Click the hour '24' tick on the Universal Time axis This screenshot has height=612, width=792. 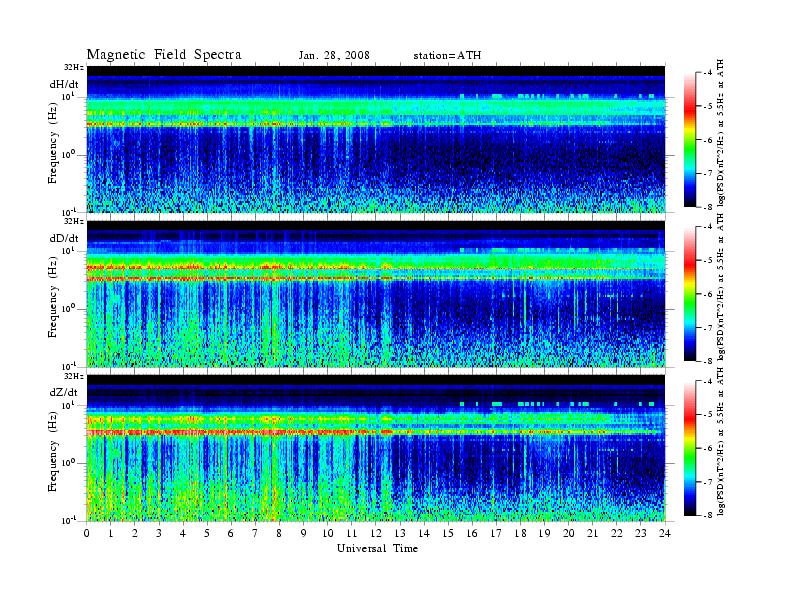pos(665,534)
